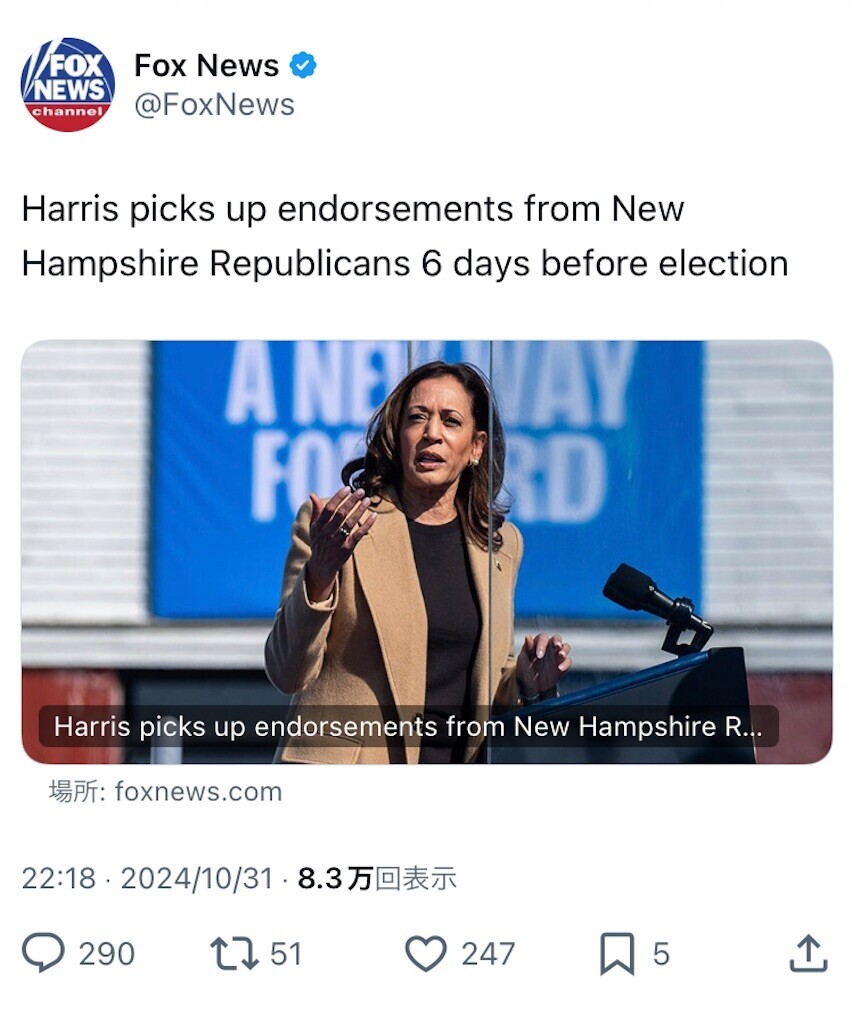Screen dimensions: 855x1024
Task: Like the post with the heart icon
Action: tap(426, 953)
